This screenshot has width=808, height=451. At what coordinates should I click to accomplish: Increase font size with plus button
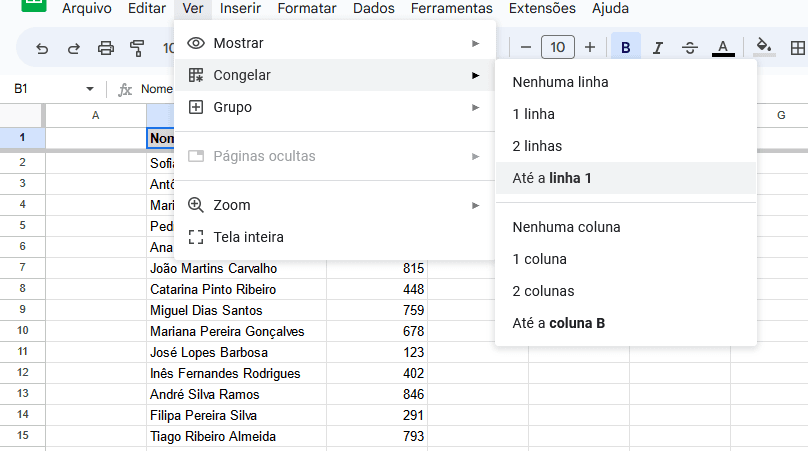(590, 47)
